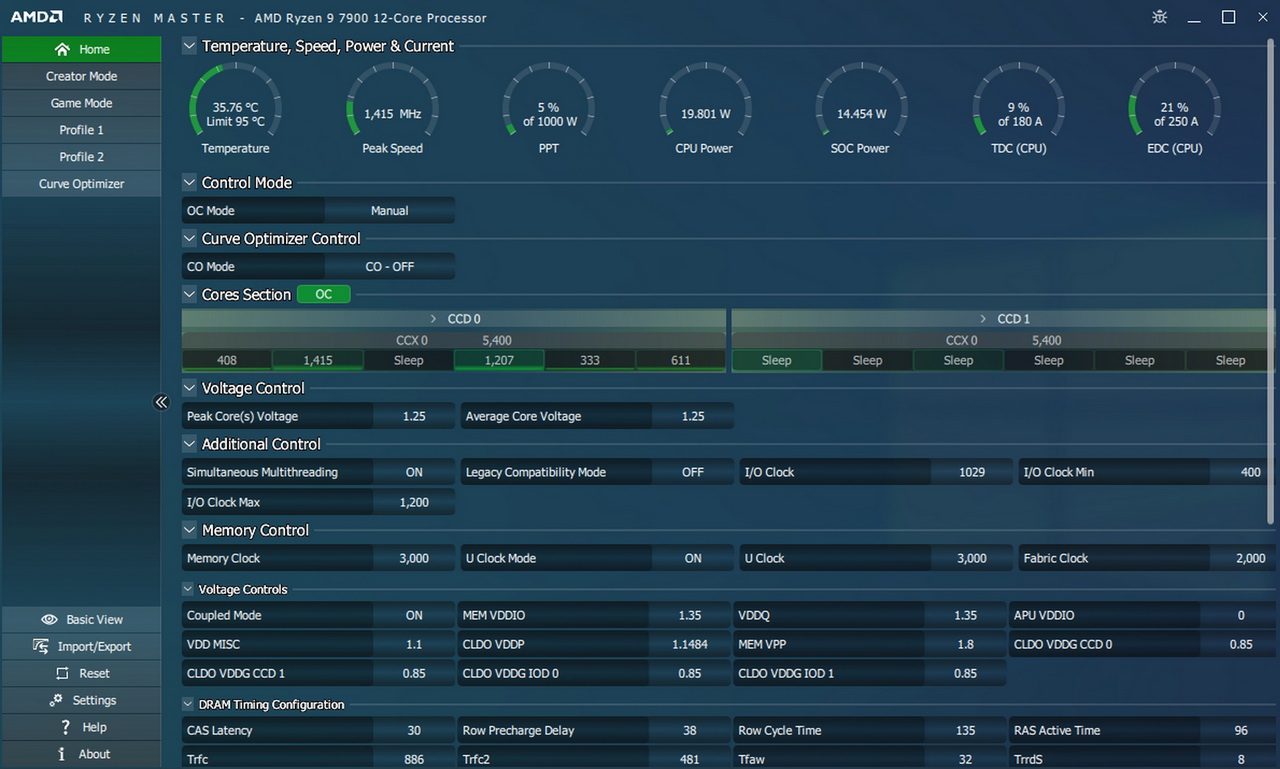Click the Trfc 886 value

point(414,759)
